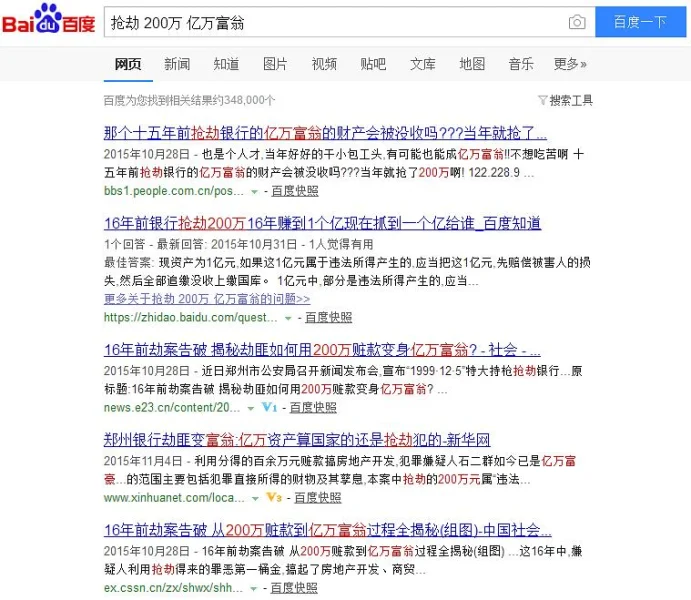Viewport: 691px width, 600px height.
Task: Go to the 地图 tab
Action: (472, 64)
